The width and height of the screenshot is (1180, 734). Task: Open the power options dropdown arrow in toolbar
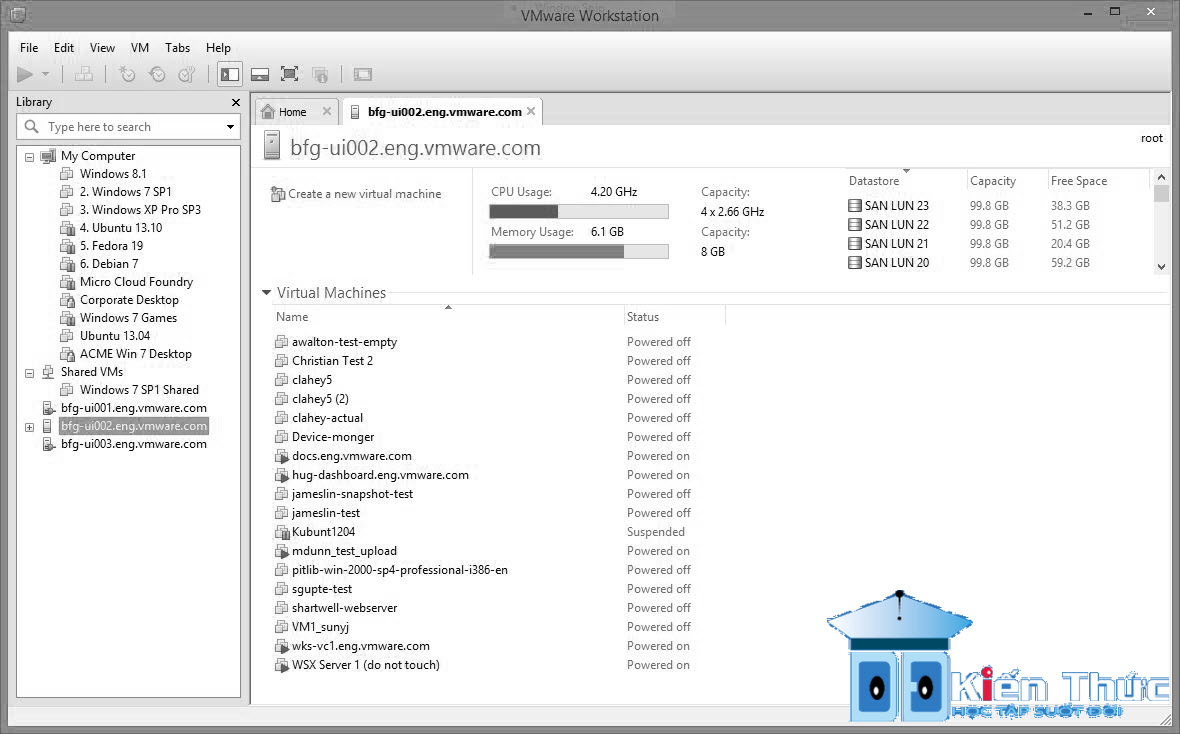pyautogui.click(x=45, y=74)
